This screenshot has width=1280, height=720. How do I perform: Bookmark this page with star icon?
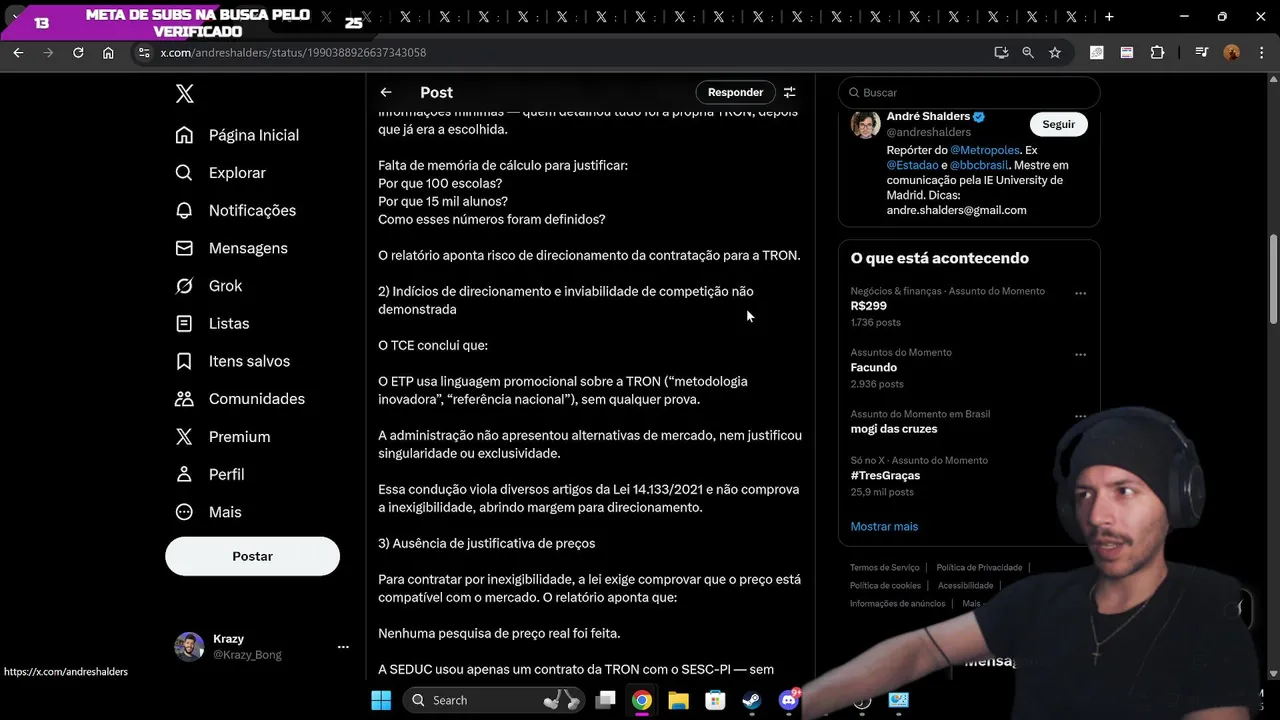(1055, 53)
